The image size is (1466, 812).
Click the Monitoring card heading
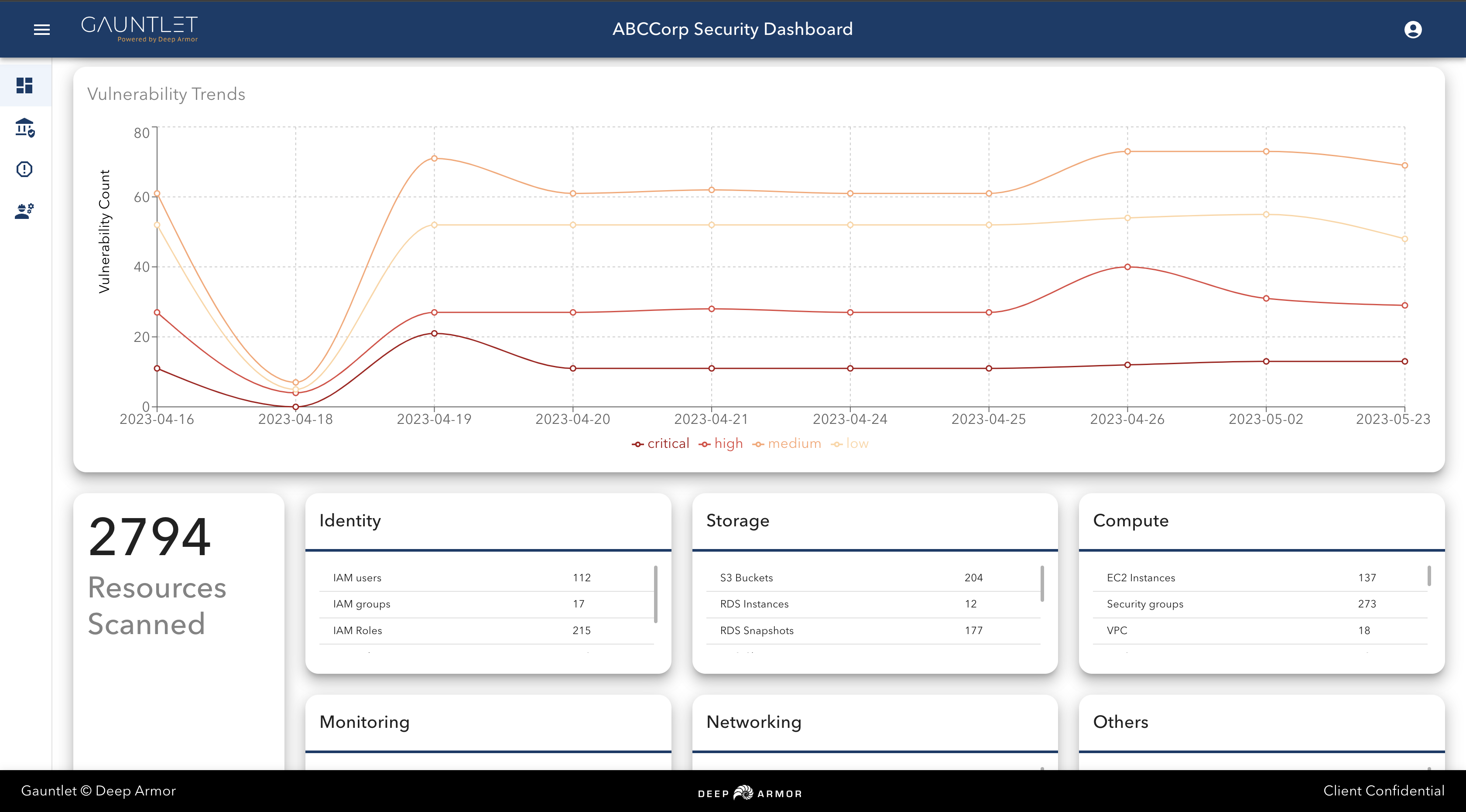click(x=364, y=722)
